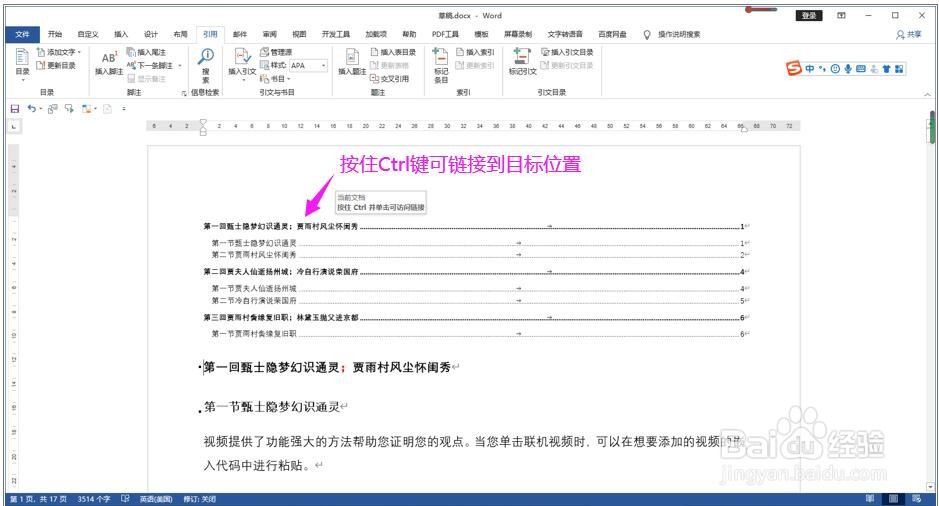Switch to the 开始 tab
The width and height of the screenshot is (939, 506).
pos(54,34)
